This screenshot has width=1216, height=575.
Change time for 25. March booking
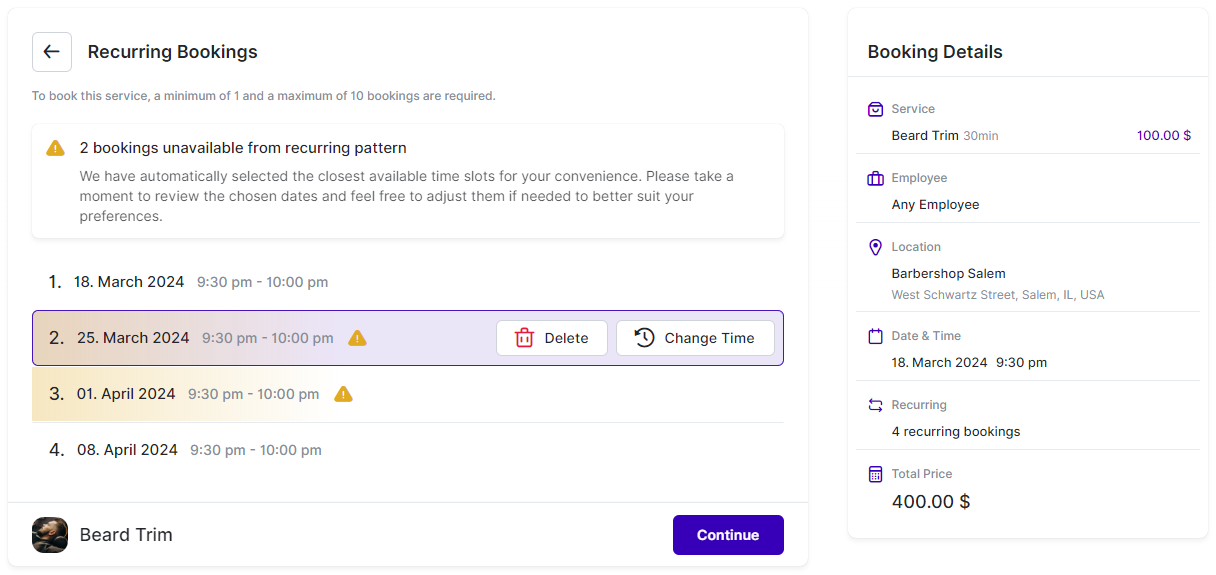point(695,338)
